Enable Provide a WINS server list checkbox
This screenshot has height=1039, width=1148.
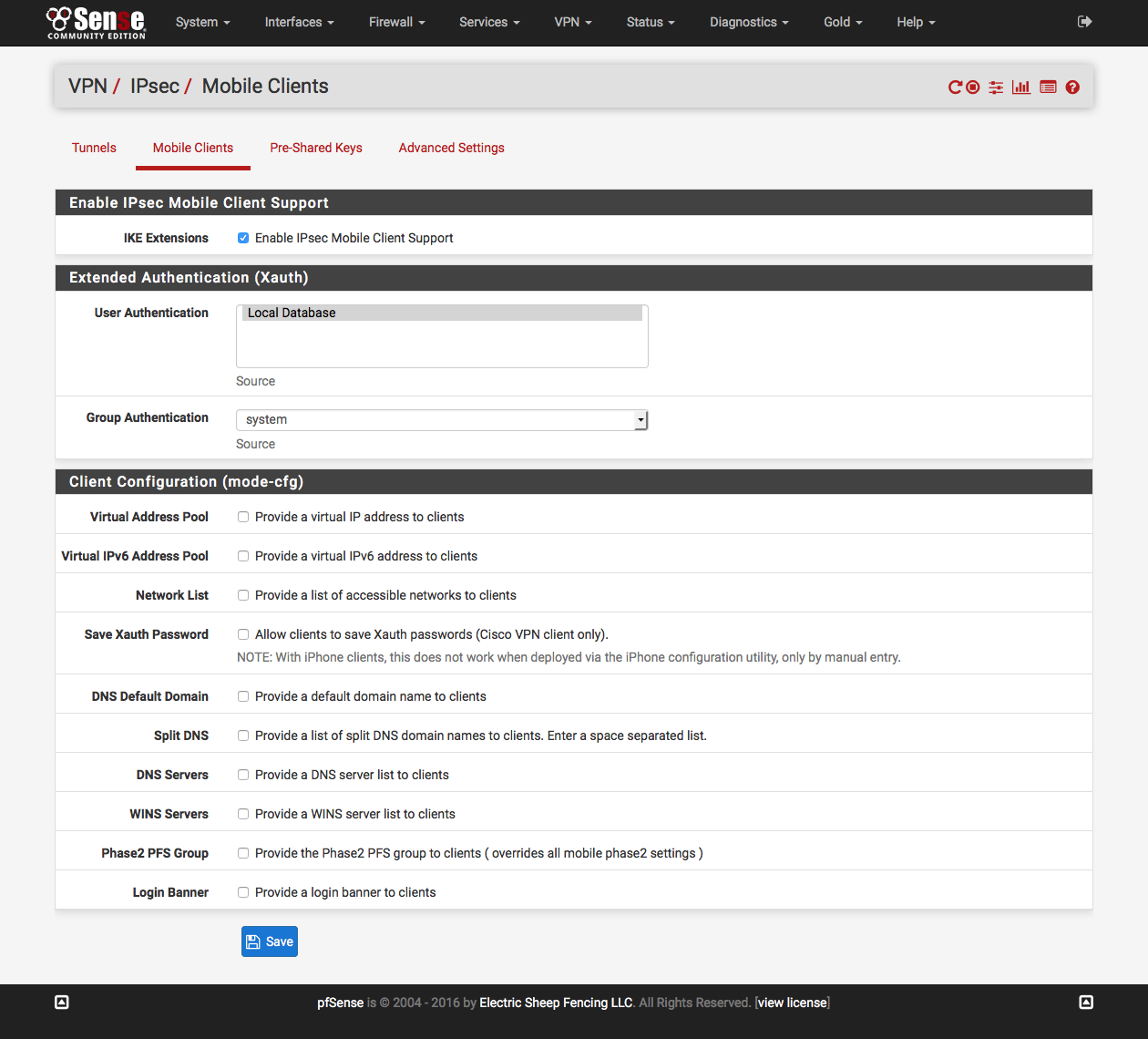[x=243, y=814]
